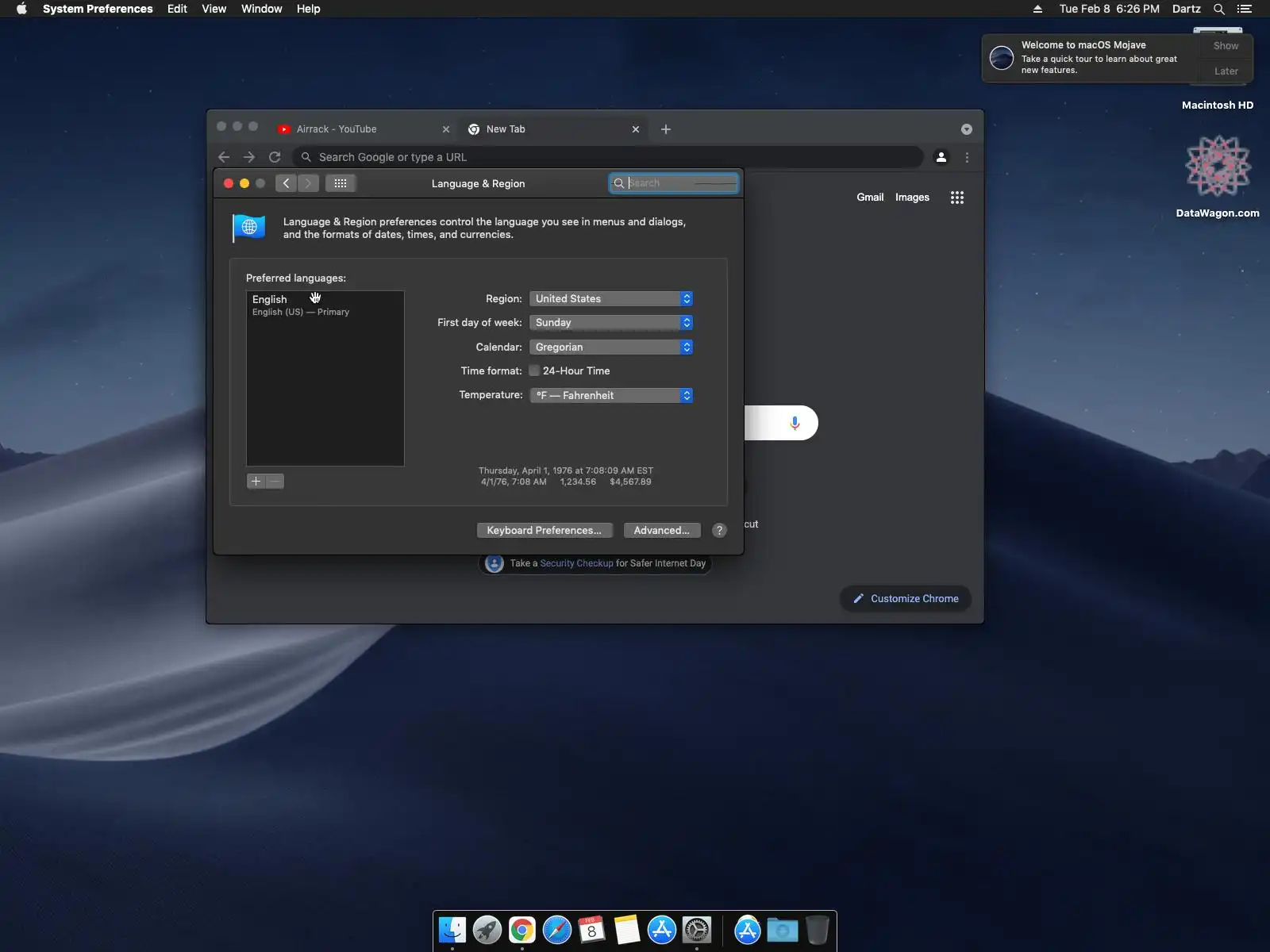Open the blue Downloads folder in Dock

tap(783, 930)
